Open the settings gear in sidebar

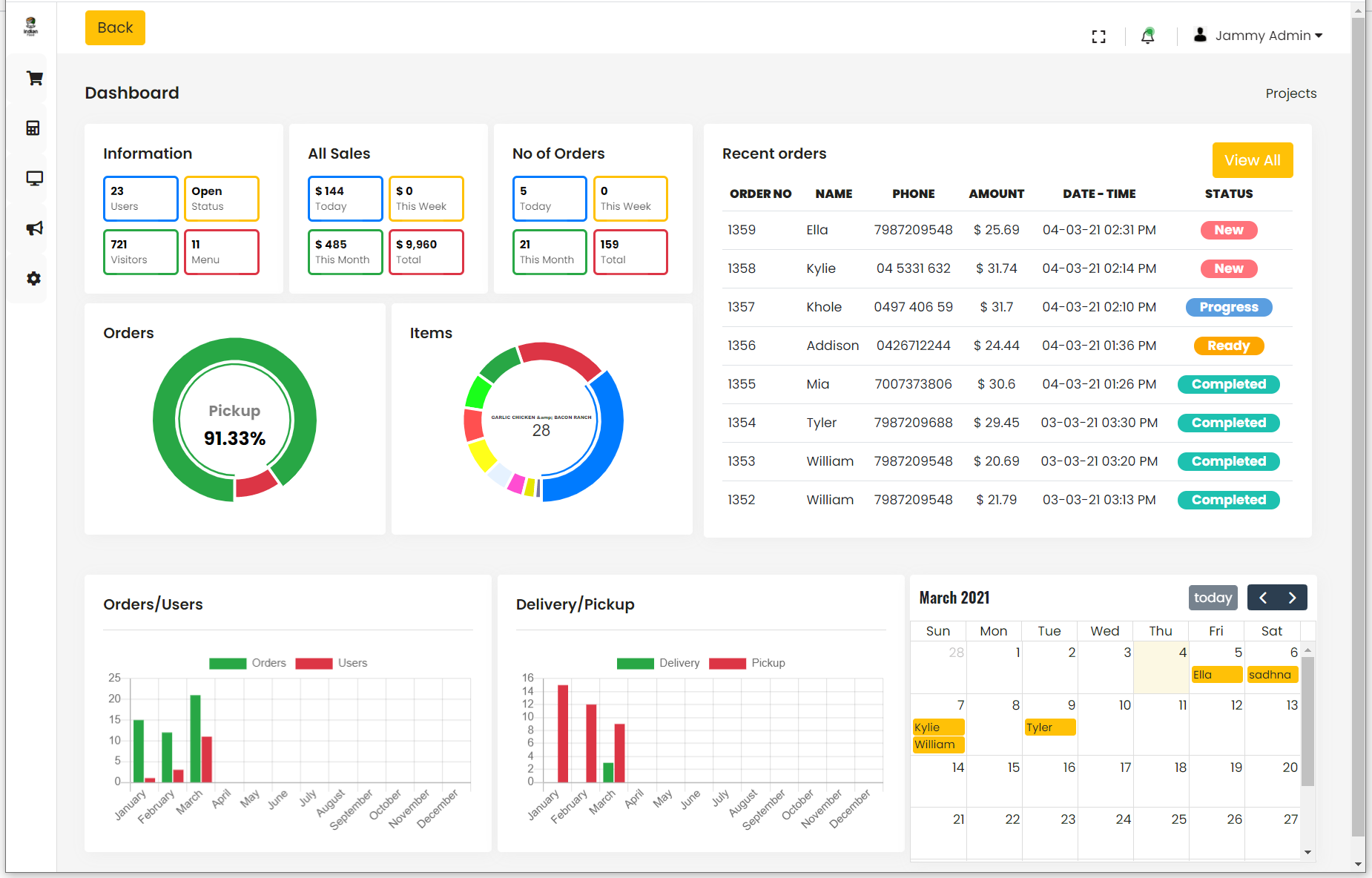(x=33, y=279)
